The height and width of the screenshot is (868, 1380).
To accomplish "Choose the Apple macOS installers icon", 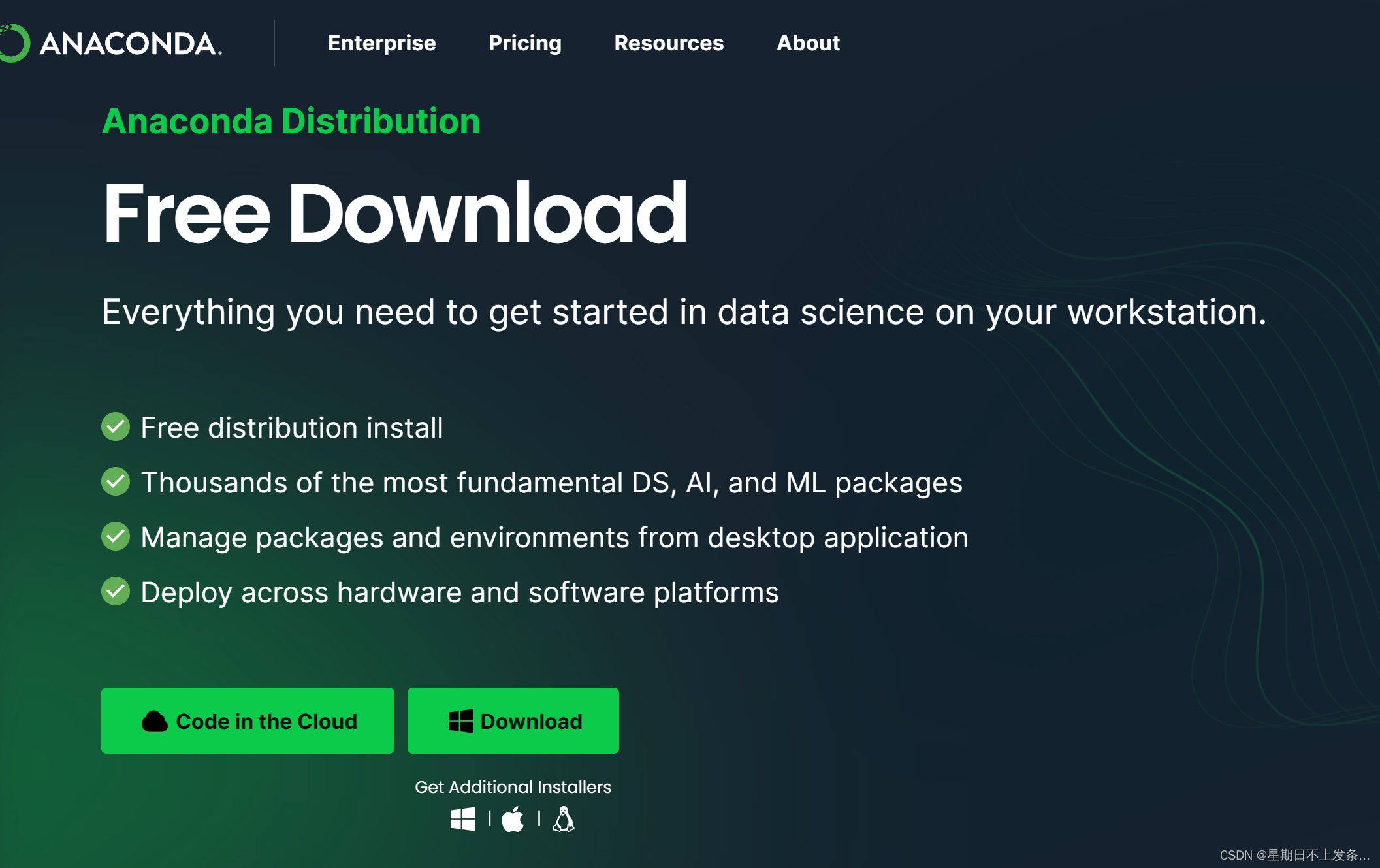I will click(513, 818).
